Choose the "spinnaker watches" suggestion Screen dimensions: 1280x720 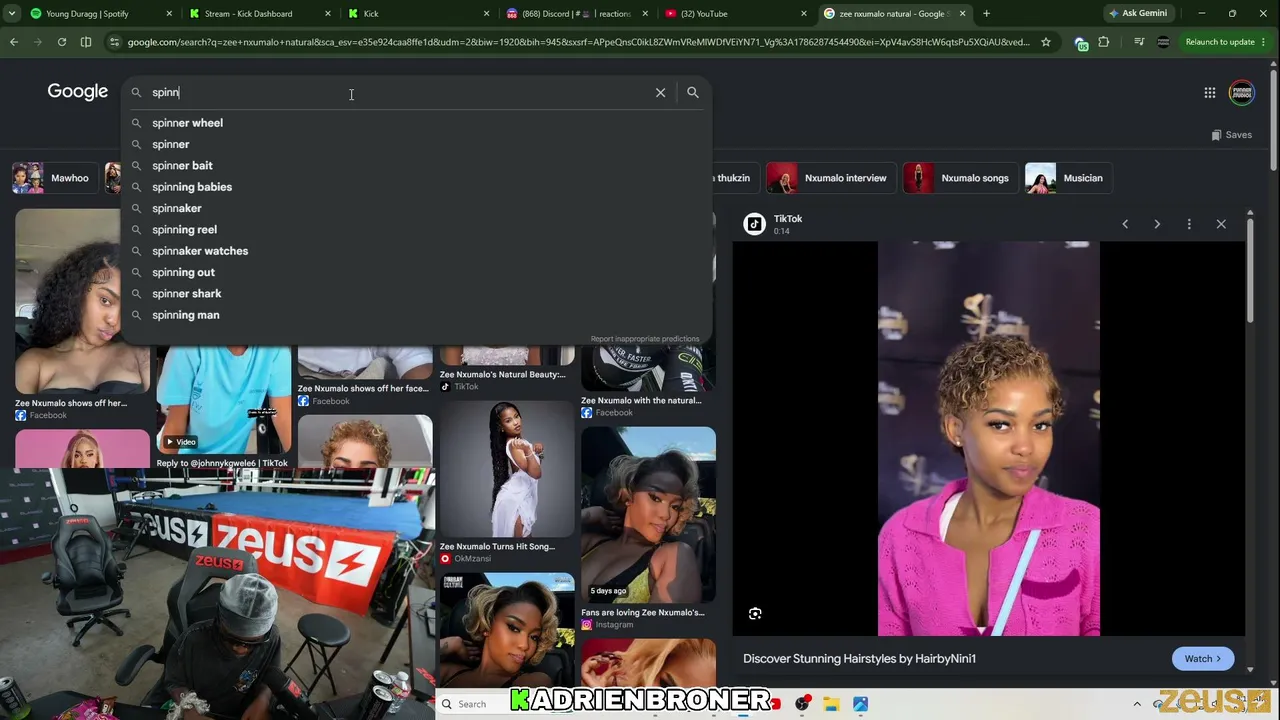coord(416,251)
